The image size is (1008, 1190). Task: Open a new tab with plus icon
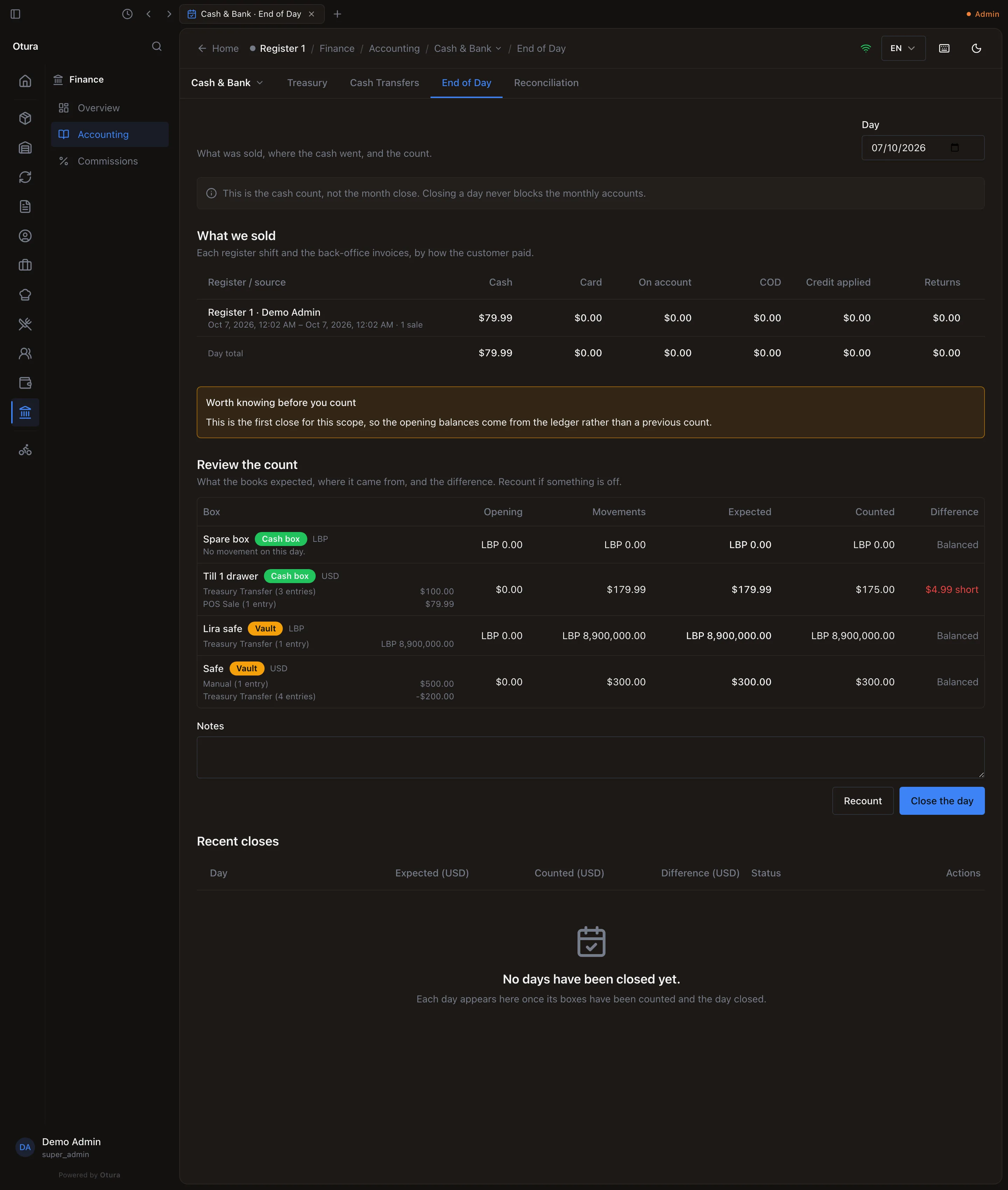tap(337, 14)
